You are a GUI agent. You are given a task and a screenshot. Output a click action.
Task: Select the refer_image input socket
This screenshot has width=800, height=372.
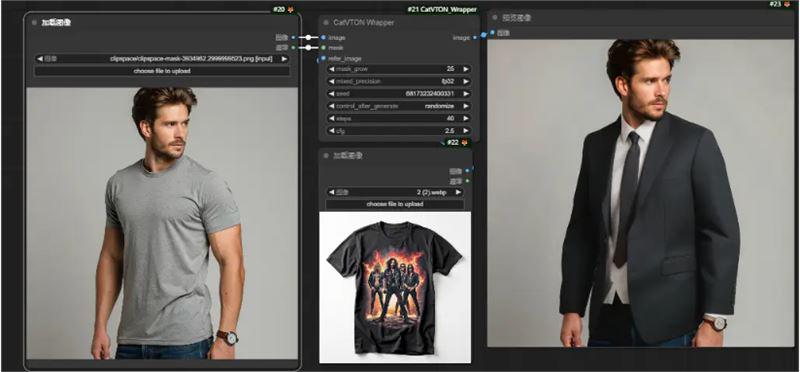coord(323,58)
